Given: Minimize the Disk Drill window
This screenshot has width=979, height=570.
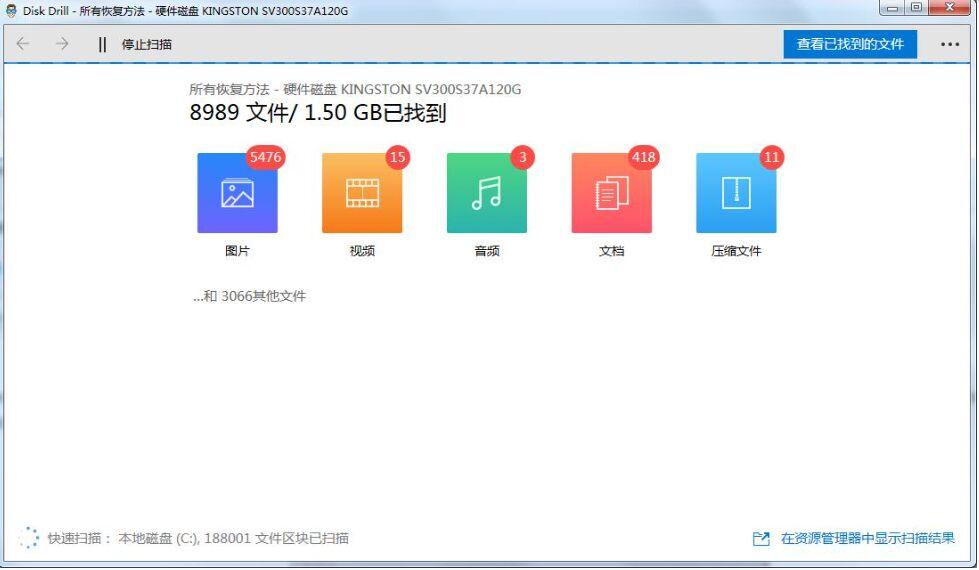Looking at the screenshot, I should pos(892,8).
